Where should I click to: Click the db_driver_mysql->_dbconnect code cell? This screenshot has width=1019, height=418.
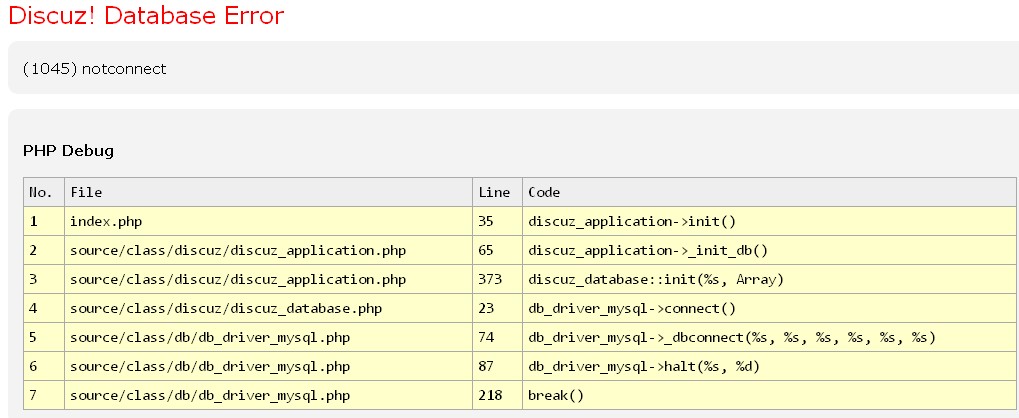732,337
